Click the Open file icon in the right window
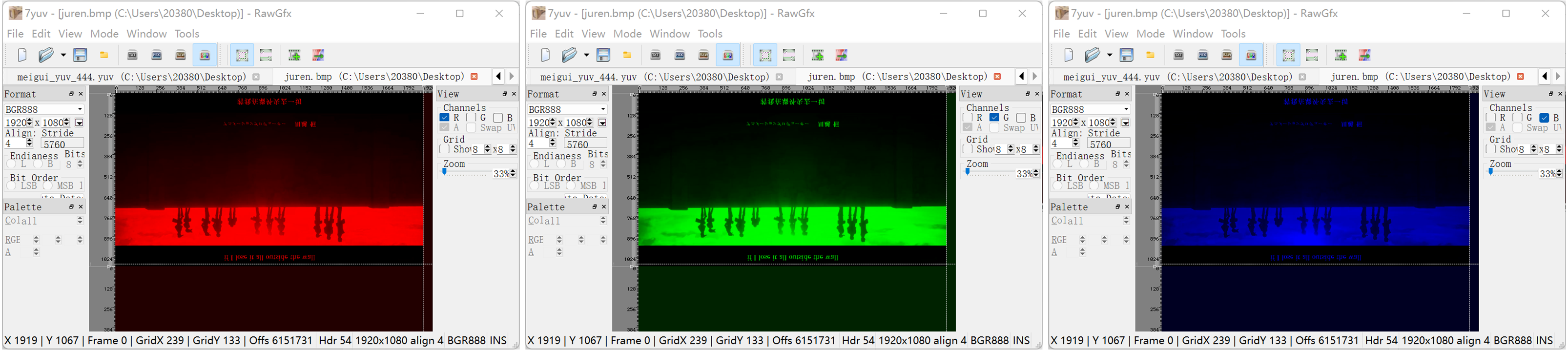The image size is (1568, 350). pyautogui.click(x=1092, y=55)
